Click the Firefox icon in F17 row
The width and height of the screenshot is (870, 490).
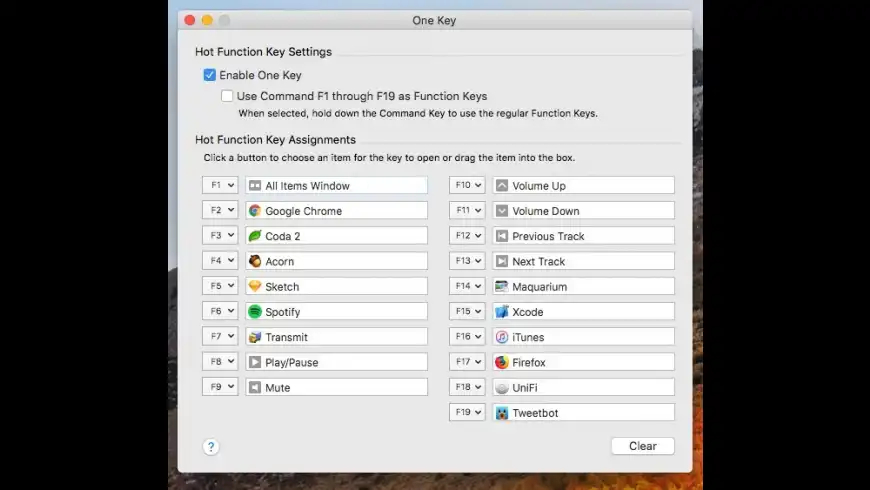(502, 362)
